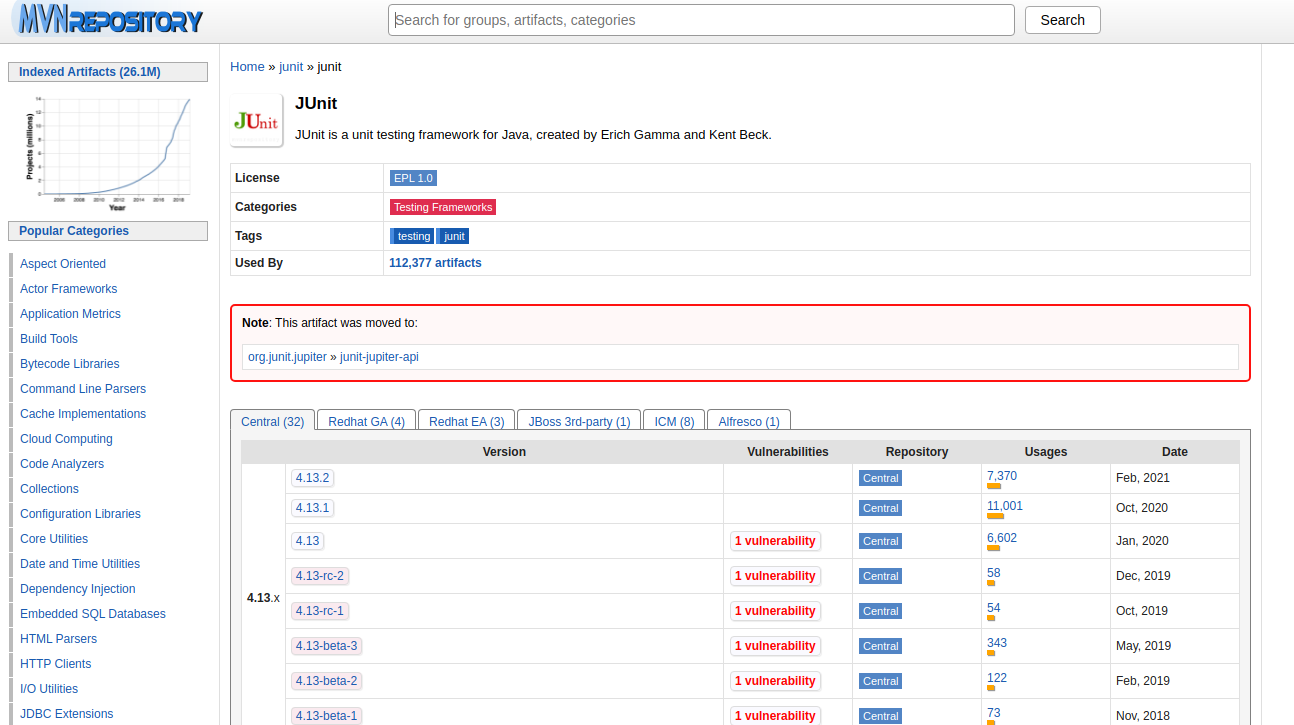The image size is (1294, 725).
Task: Open the Popular Categories heading link
Action: click(x=74, y=231)
